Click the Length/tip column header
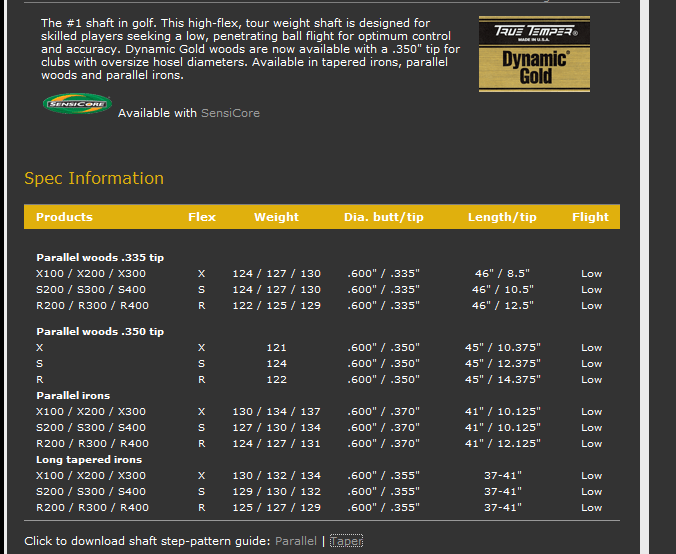The height and width of the screenshot is (554, 676). (502, 217)
